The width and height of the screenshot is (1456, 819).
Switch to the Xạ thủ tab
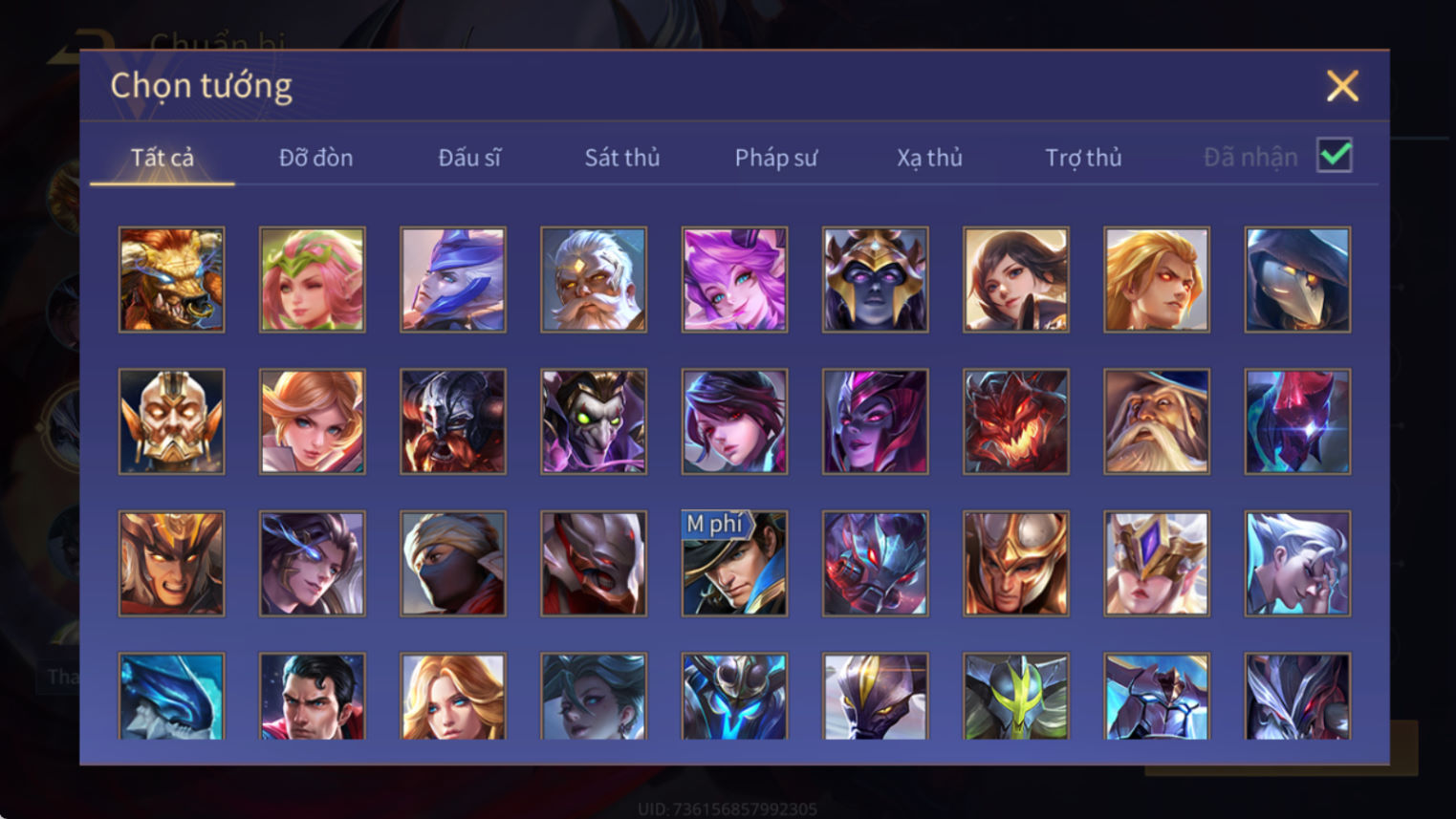[929, 158]
